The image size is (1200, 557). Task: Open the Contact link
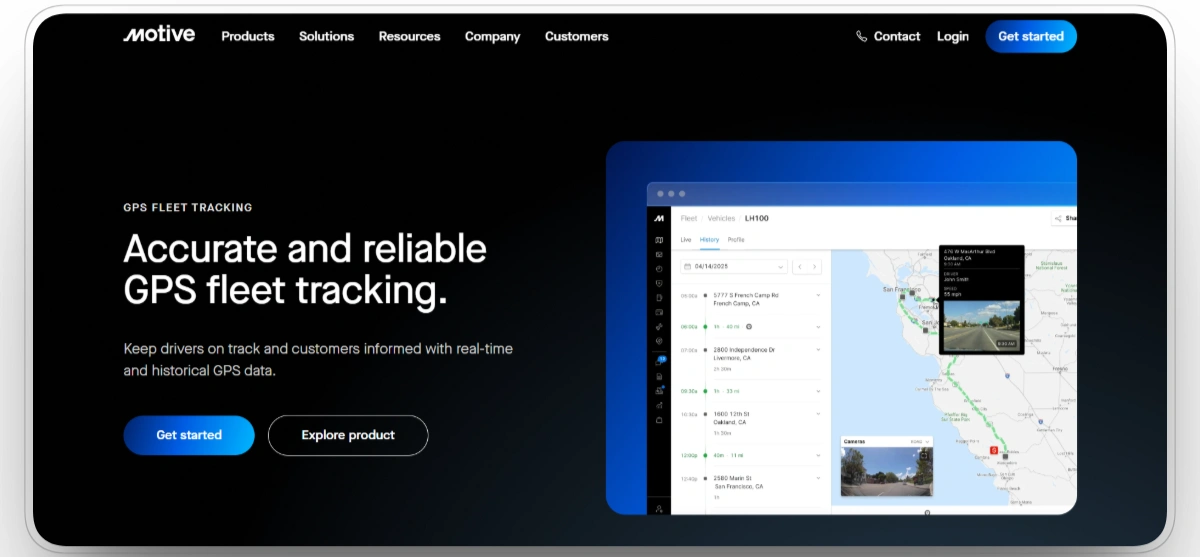pos(897,36)
